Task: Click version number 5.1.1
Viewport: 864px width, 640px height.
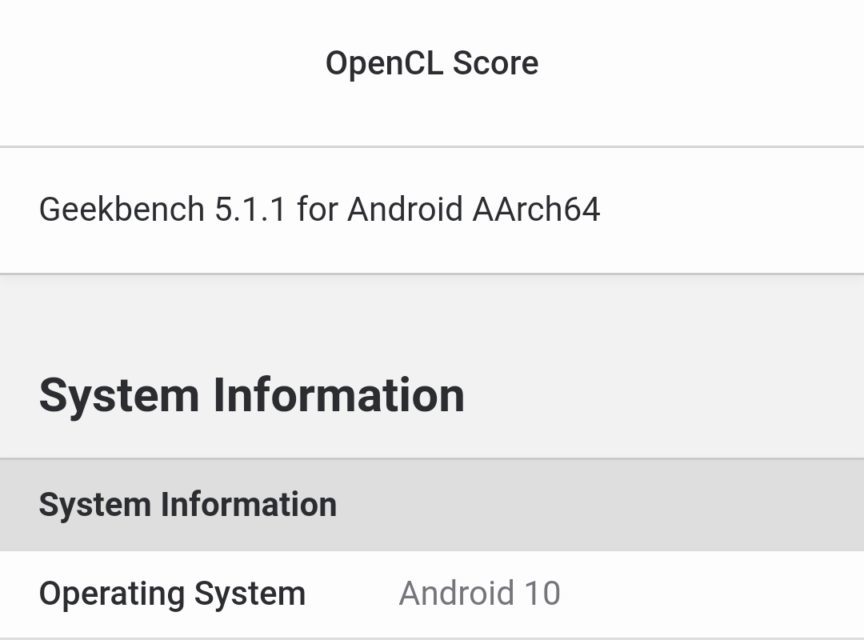Action: [250, 210]
